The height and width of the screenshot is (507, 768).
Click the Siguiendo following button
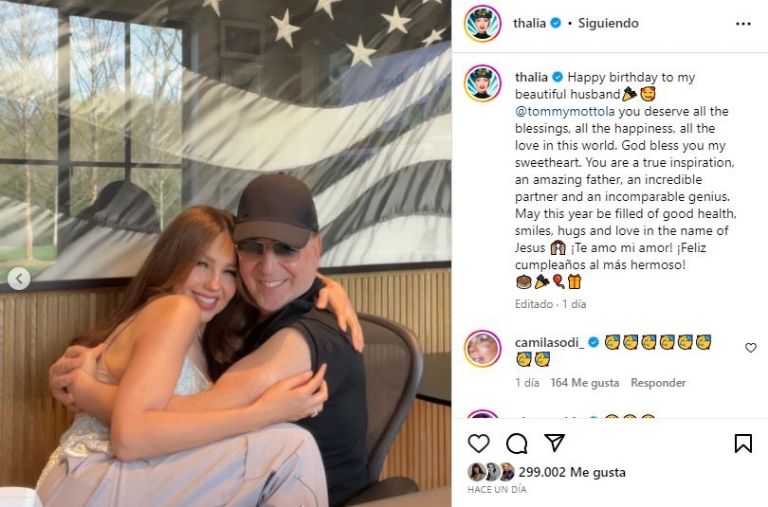point(608,23)
